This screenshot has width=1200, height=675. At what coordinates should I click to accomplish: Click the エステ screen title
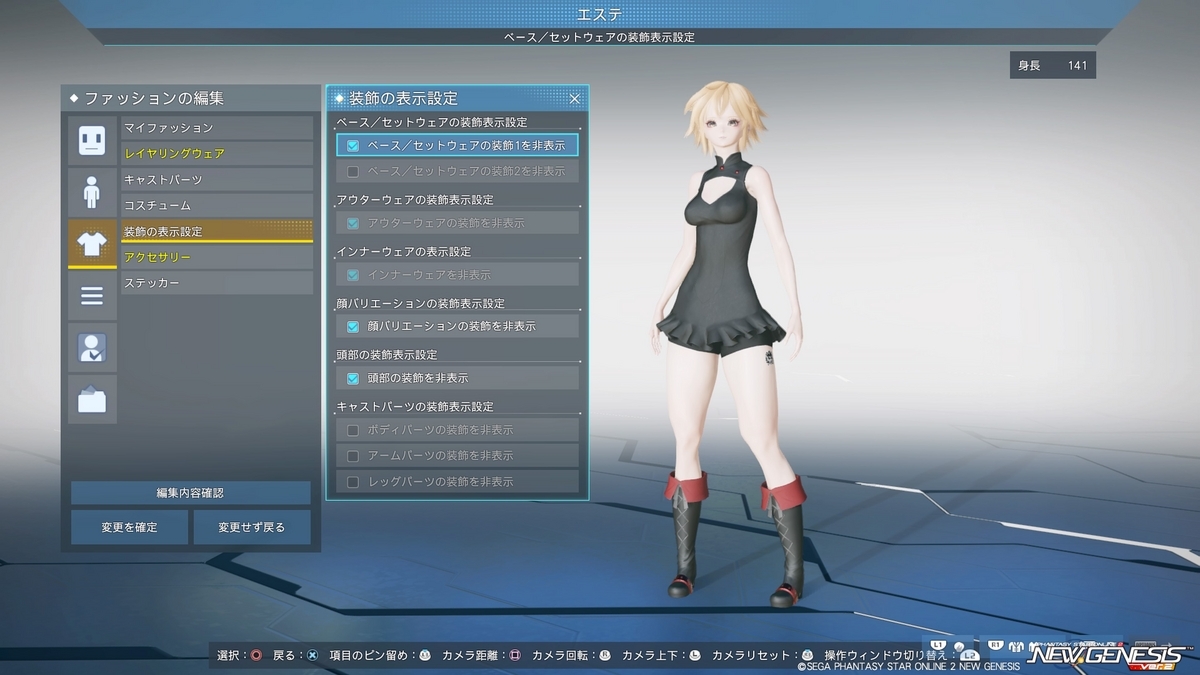point(600,14)
